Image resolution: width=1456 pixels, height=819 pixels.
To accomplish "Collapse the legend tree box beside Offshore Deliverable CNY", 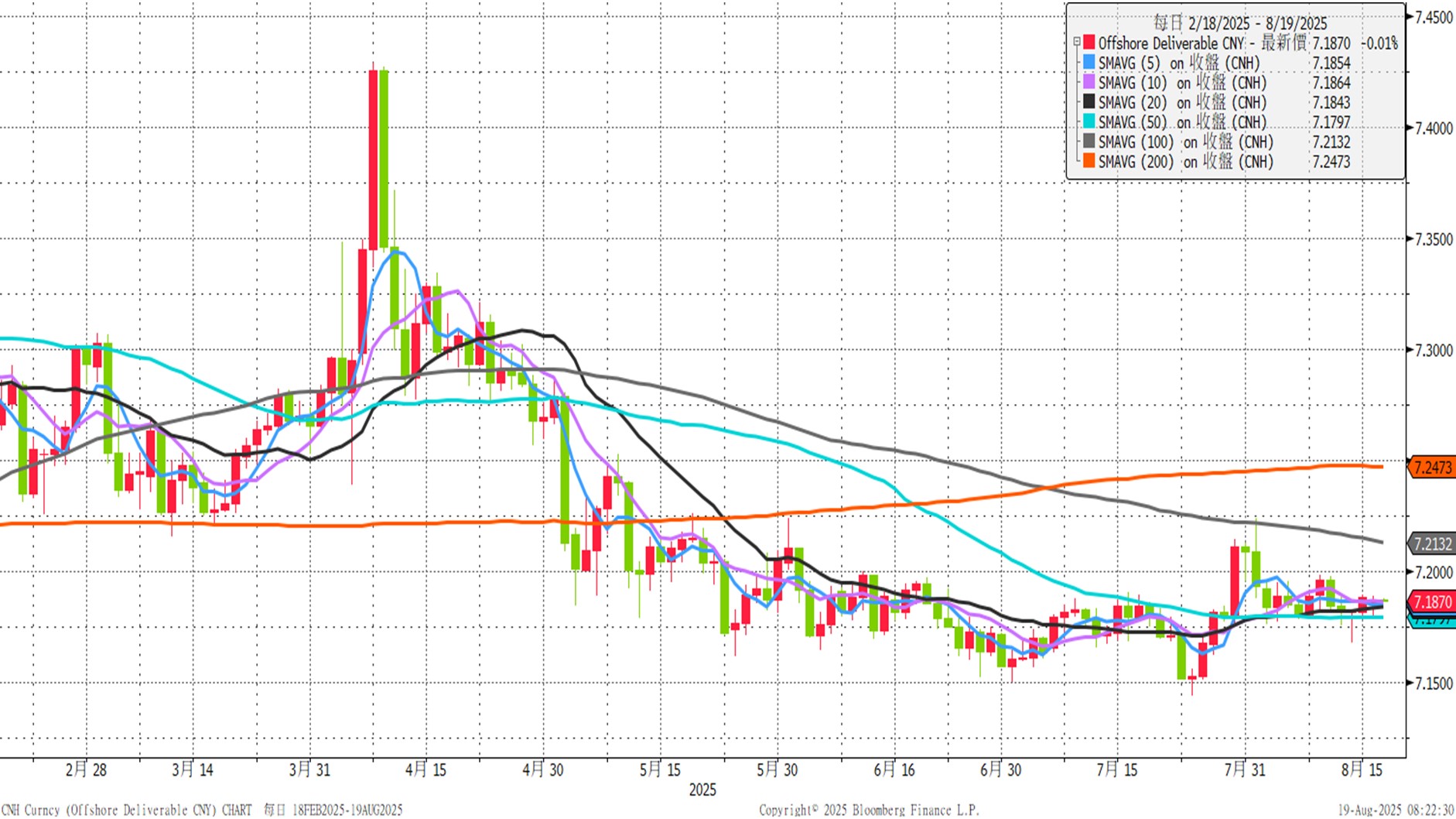I will 1076,43.
